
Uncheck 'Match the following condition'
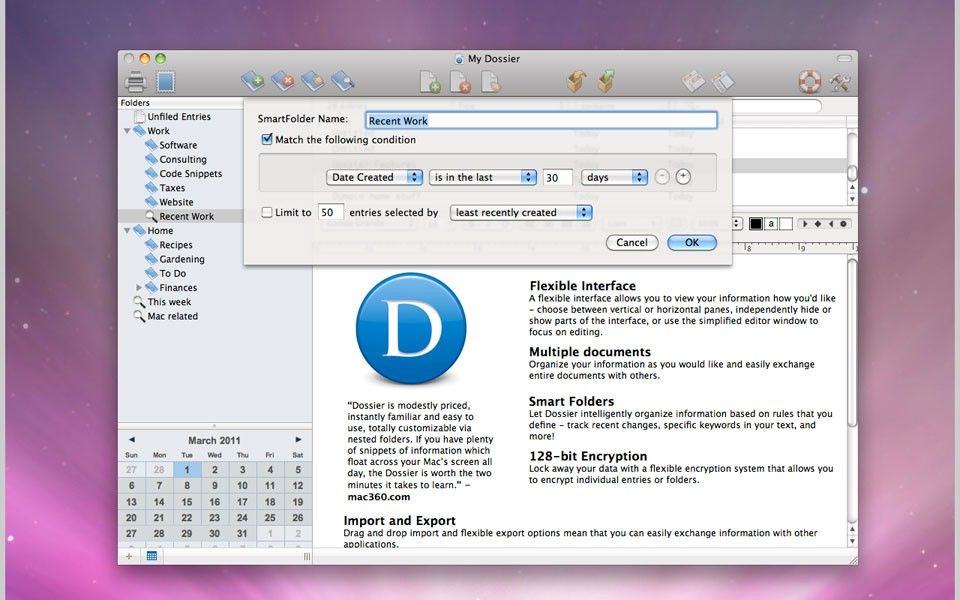coord(267,139)
